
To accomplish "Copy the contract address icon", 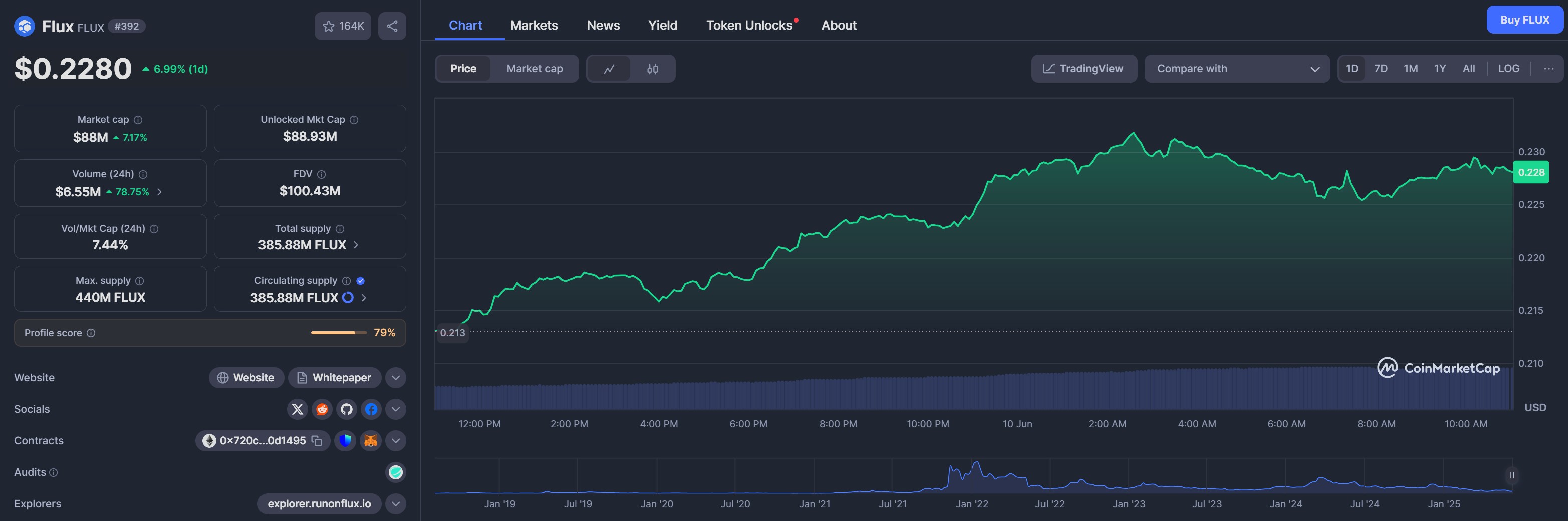I will [x=317, y=441].
